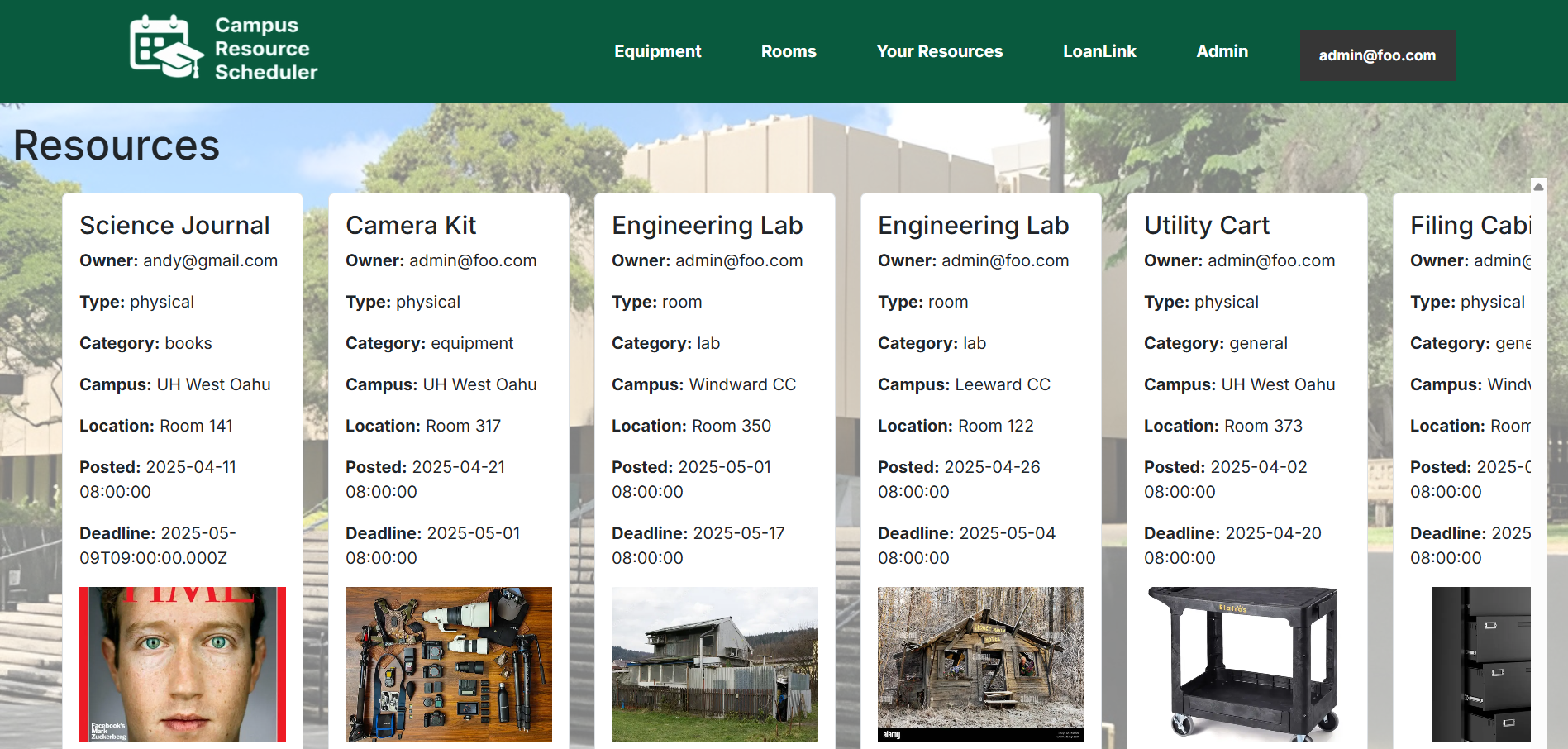Open Your Resources in navigation bar
This screenshot has width=1568, height=749.
click(x=939, y=51)
